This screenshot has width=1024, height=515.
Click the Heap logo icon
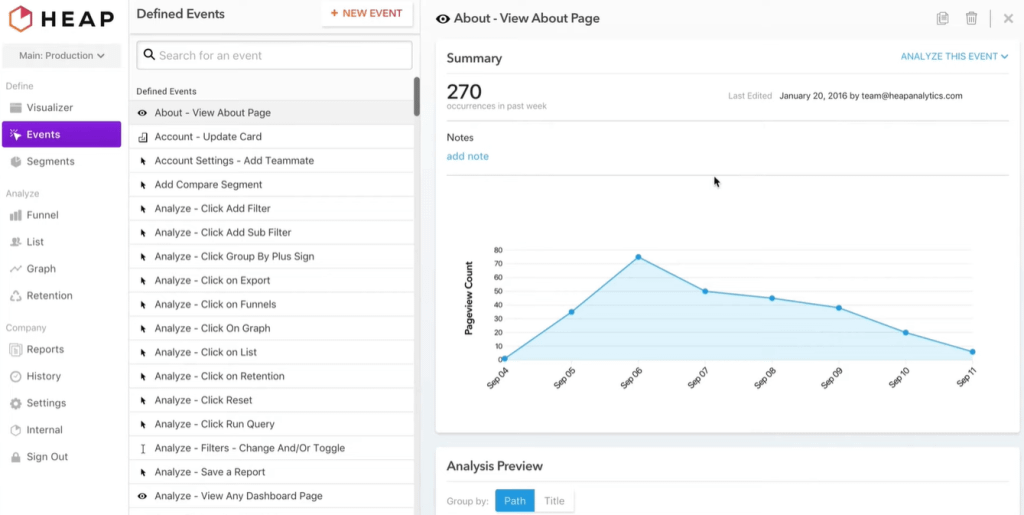pyautogui.click(x=20, y=18)
